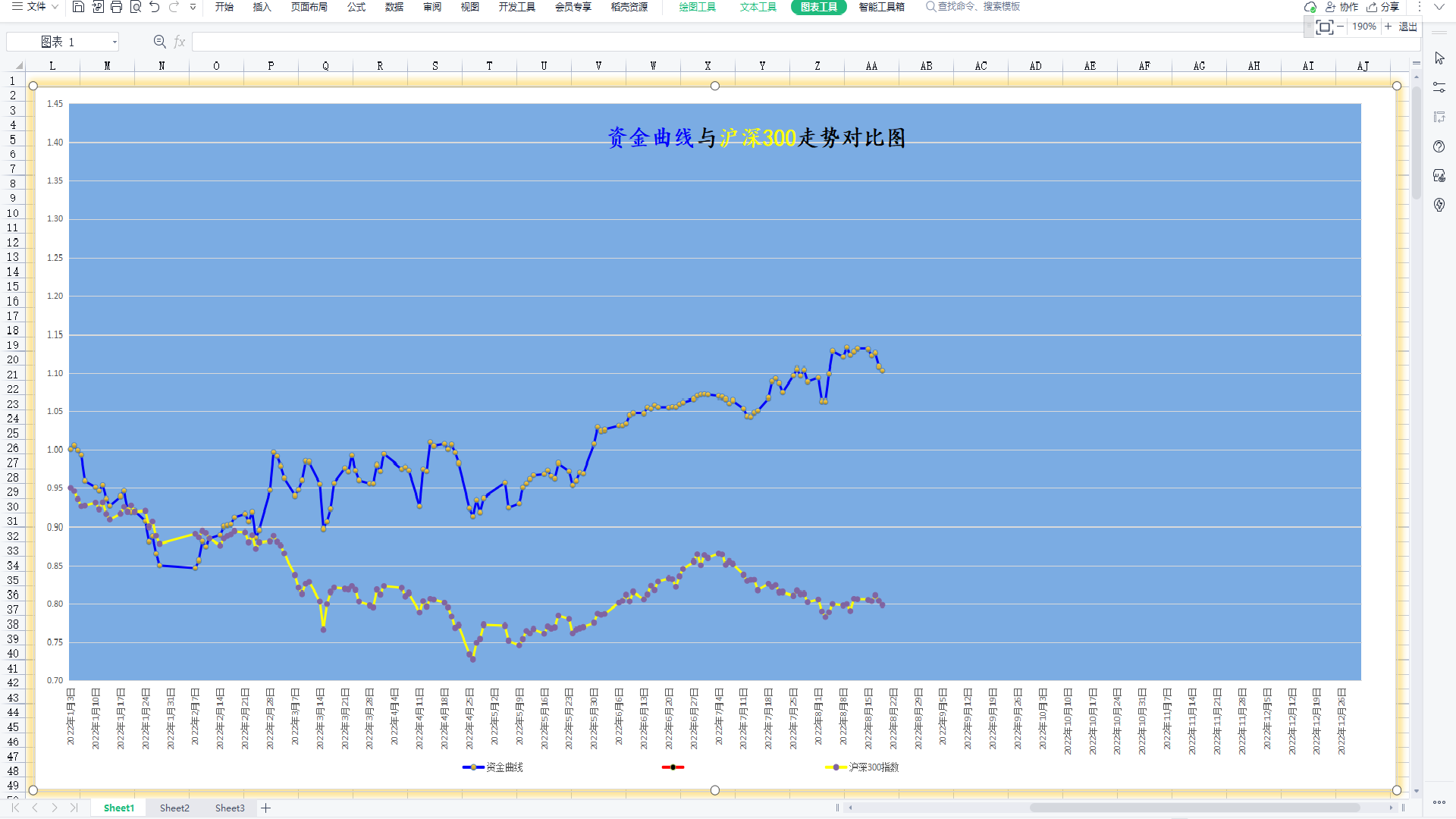
Task: Switch to the 绘图工具 contextual tab
Action: point(698,7)
